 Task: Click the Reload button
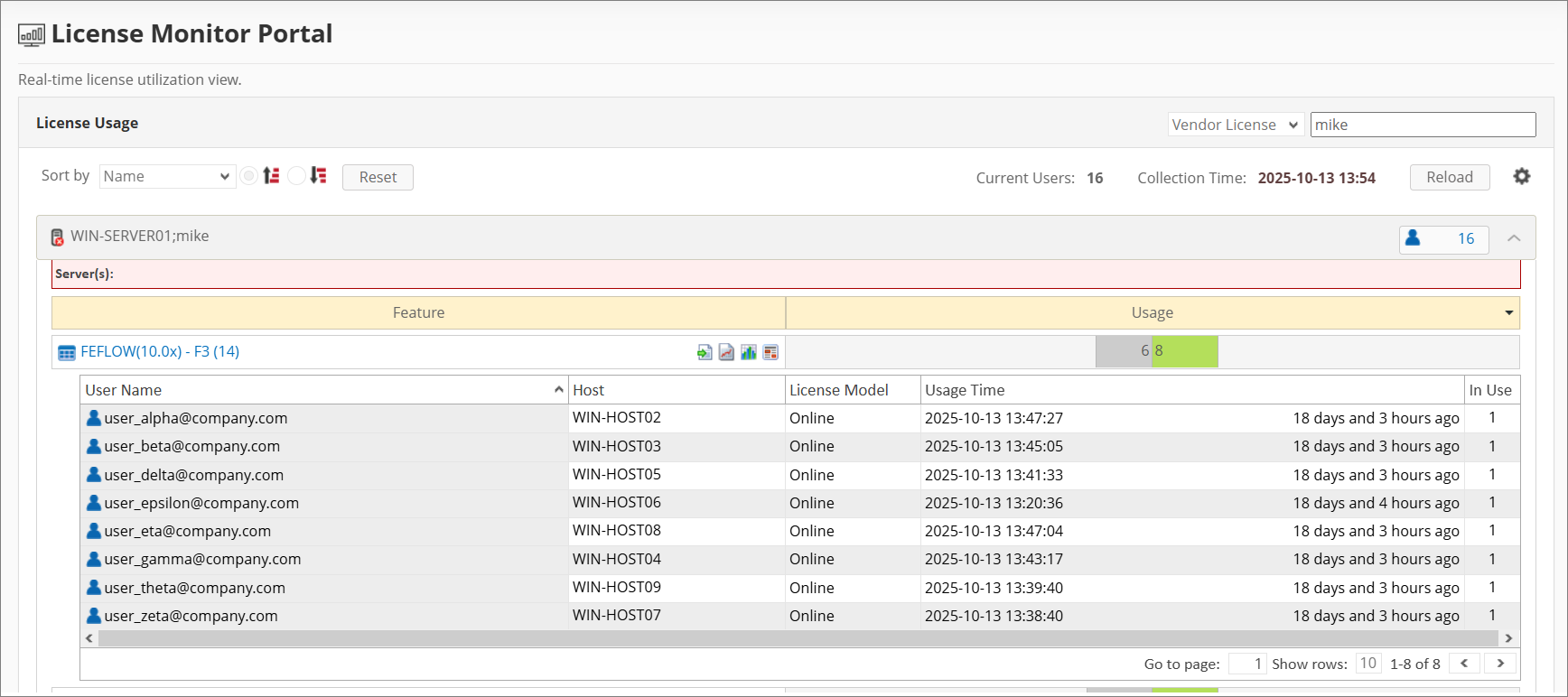pos(1450,177)
